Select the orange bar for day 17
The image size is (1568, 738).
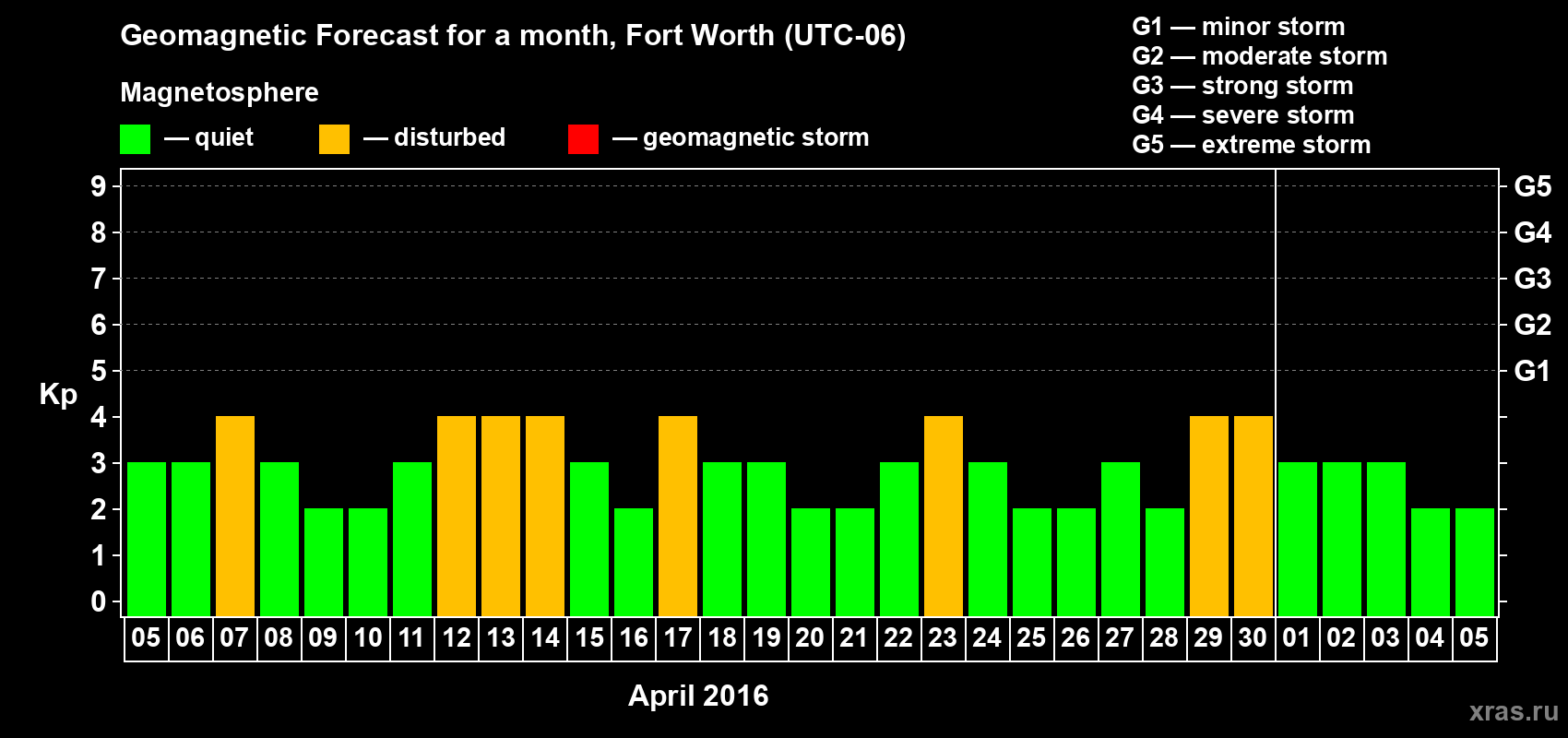pyautogui.click(x=678, y=517)
